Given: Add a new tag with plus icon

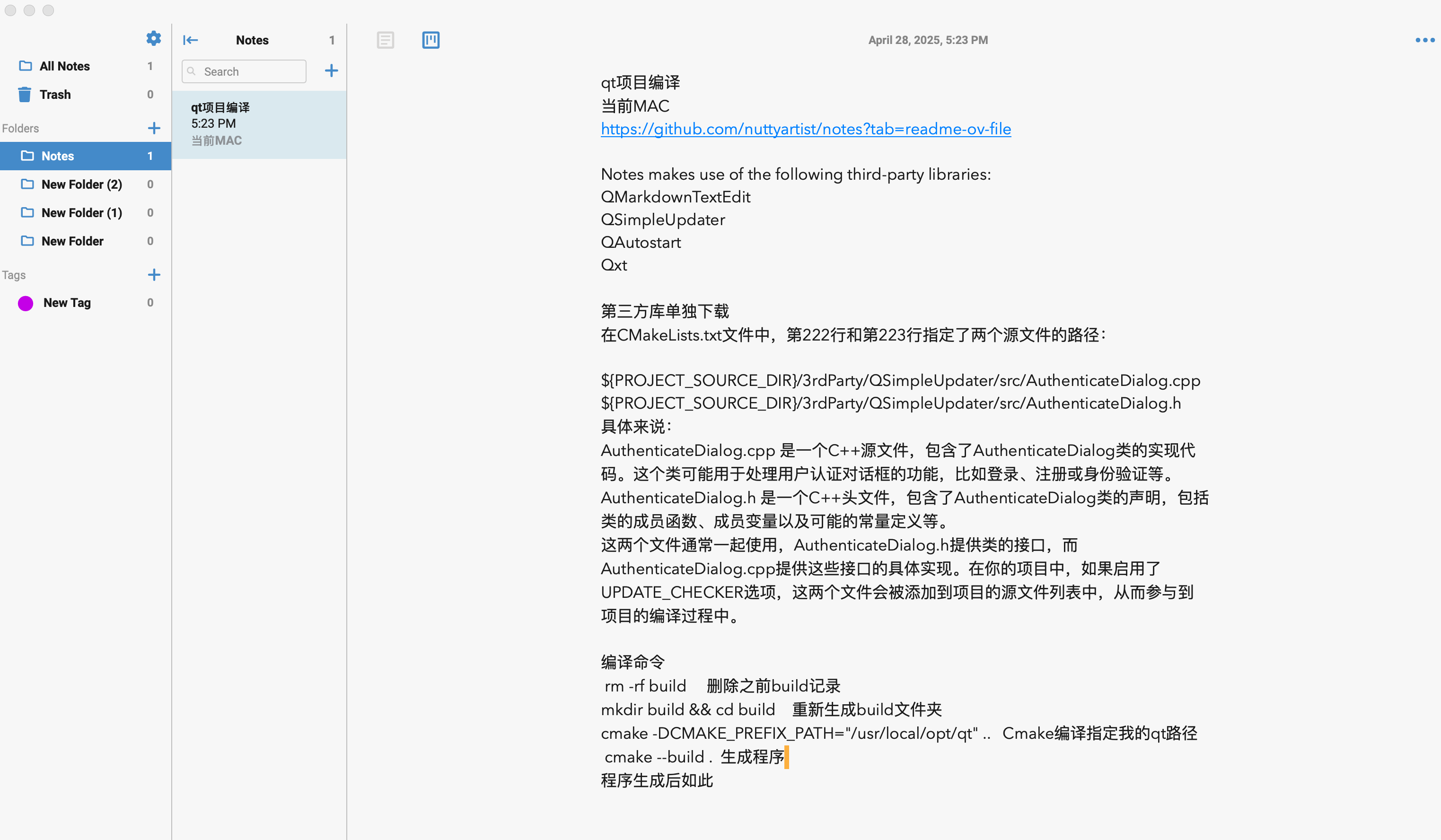Looking at the screenshot, I should 154,275.
